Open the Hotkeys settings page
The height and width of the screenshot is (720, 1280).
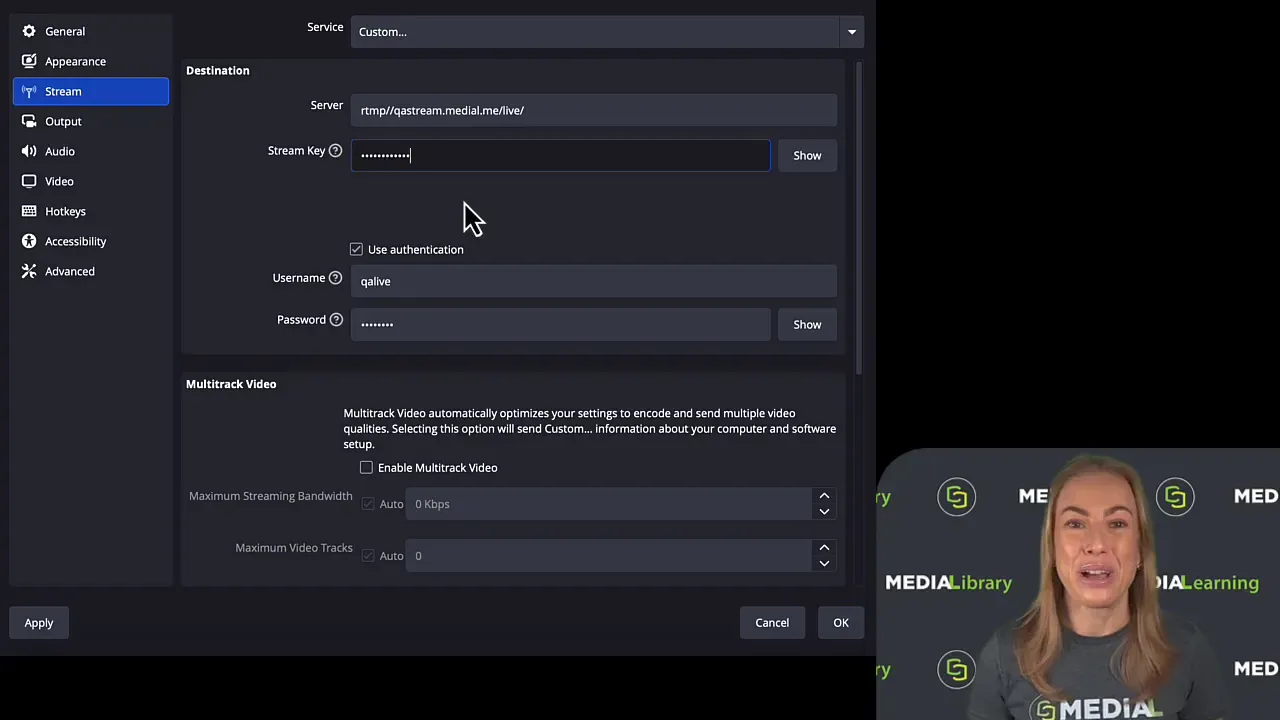tap(91, 211)
